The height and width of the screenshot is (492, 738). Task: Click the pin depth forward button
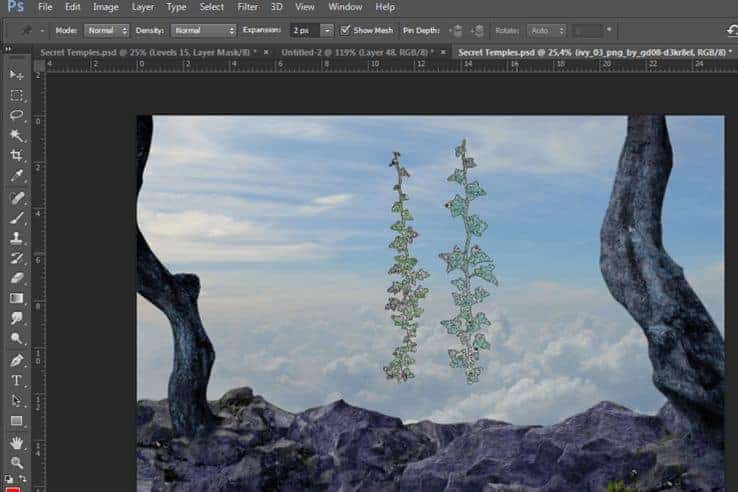tap(456, 31)
